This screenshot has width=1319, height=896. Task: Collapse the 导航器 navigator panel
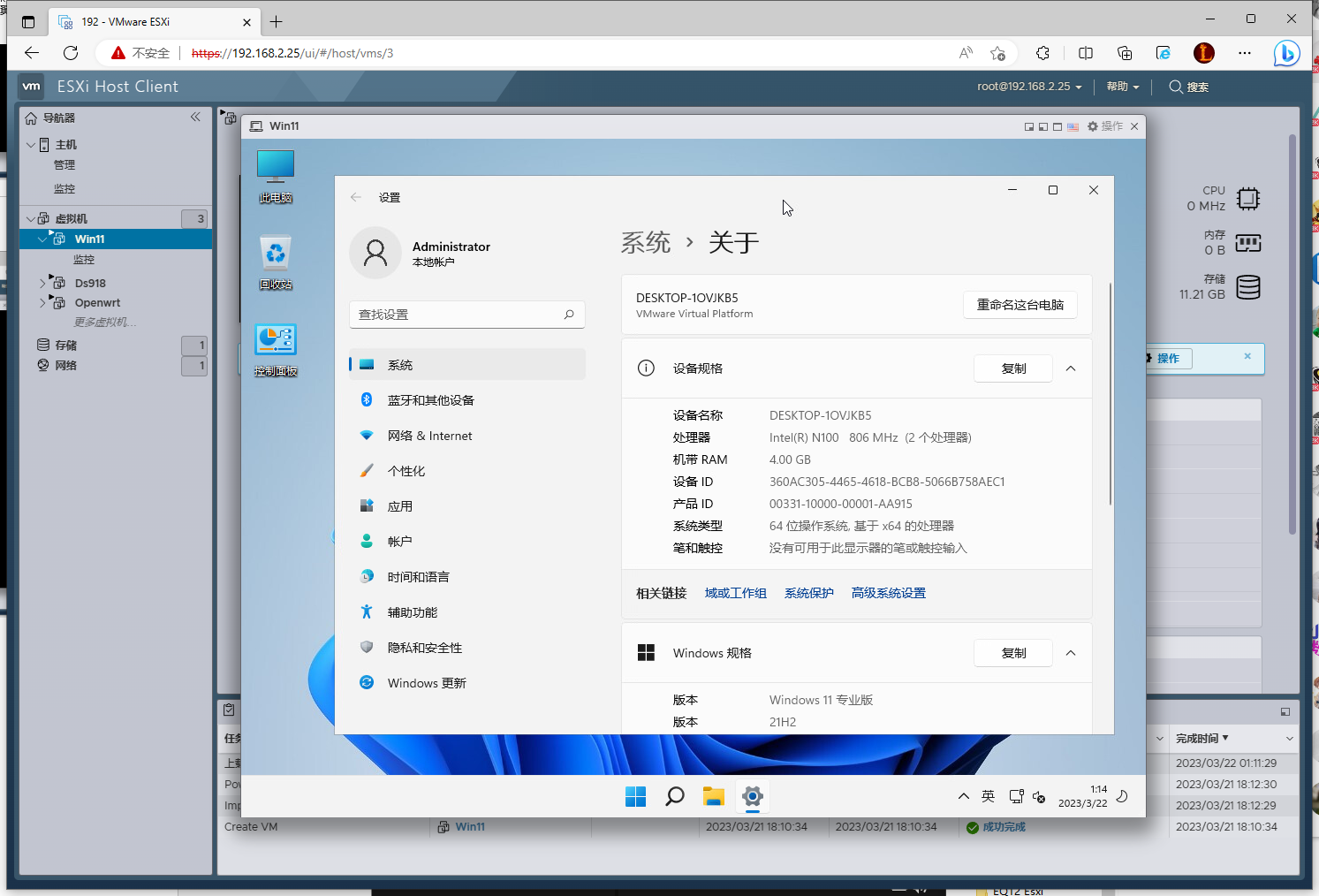tap(195, 117)
